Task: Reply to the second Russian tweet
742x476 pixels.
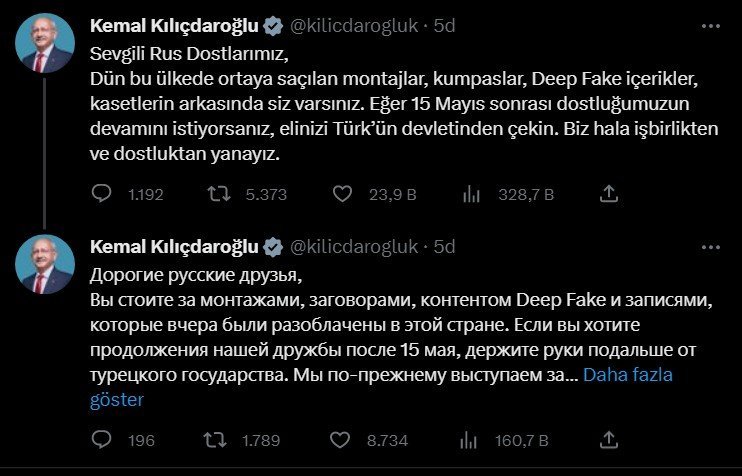Action: point(102,440)
